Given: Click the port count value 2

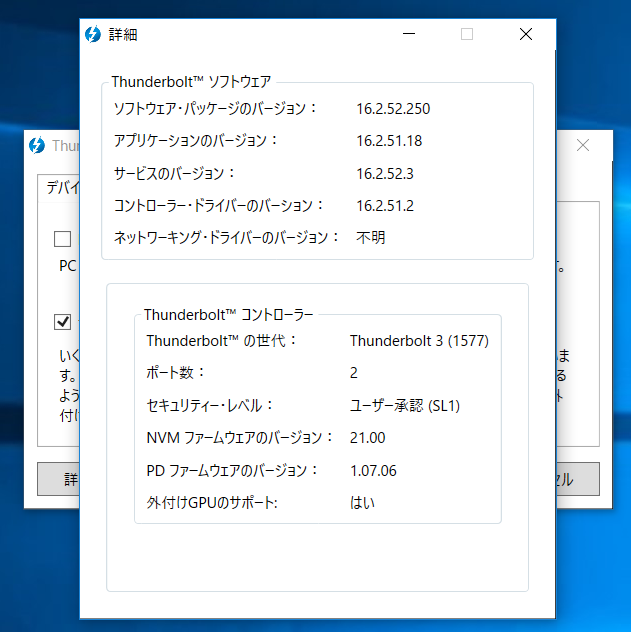Looking at the screenshot, I should 353,373.
